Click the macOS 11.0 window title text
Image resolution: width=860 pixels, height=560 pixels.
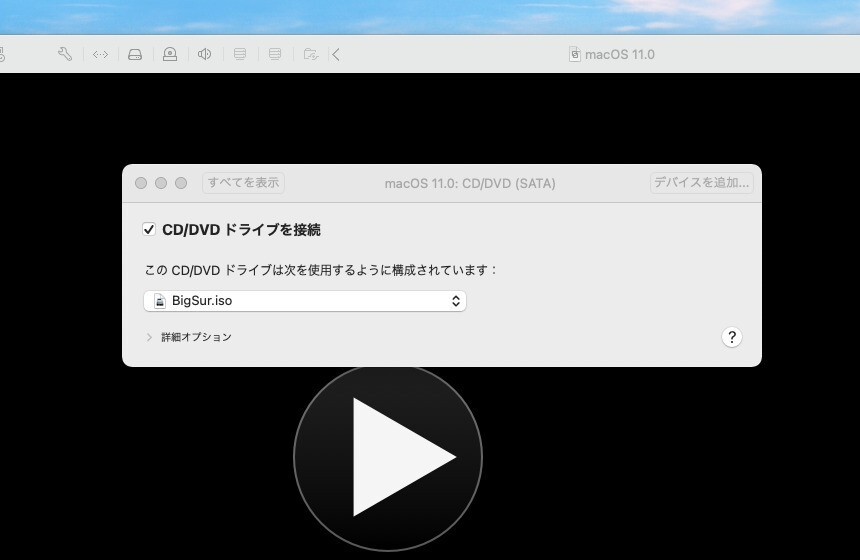(x=620, y=54)
